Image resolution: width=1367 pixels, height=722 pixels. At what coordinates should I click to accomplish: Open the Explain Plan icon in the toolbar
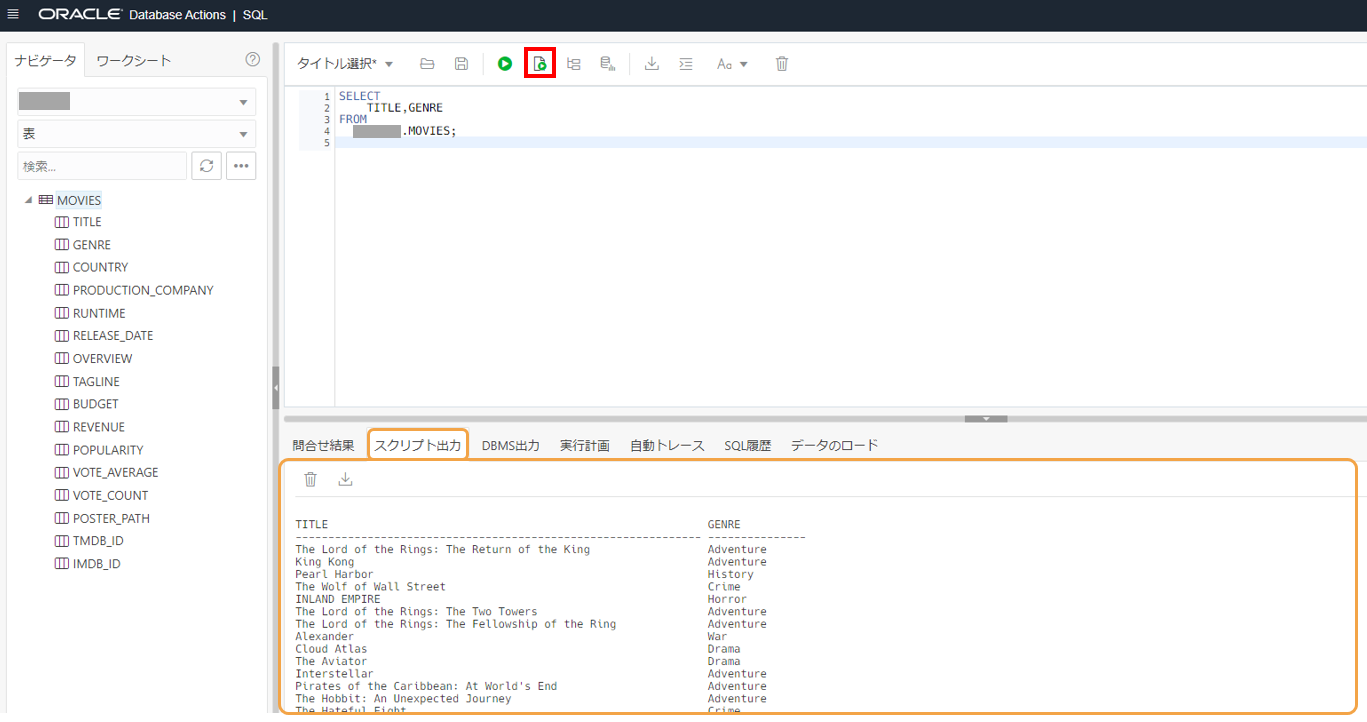[x=573, y=63]
